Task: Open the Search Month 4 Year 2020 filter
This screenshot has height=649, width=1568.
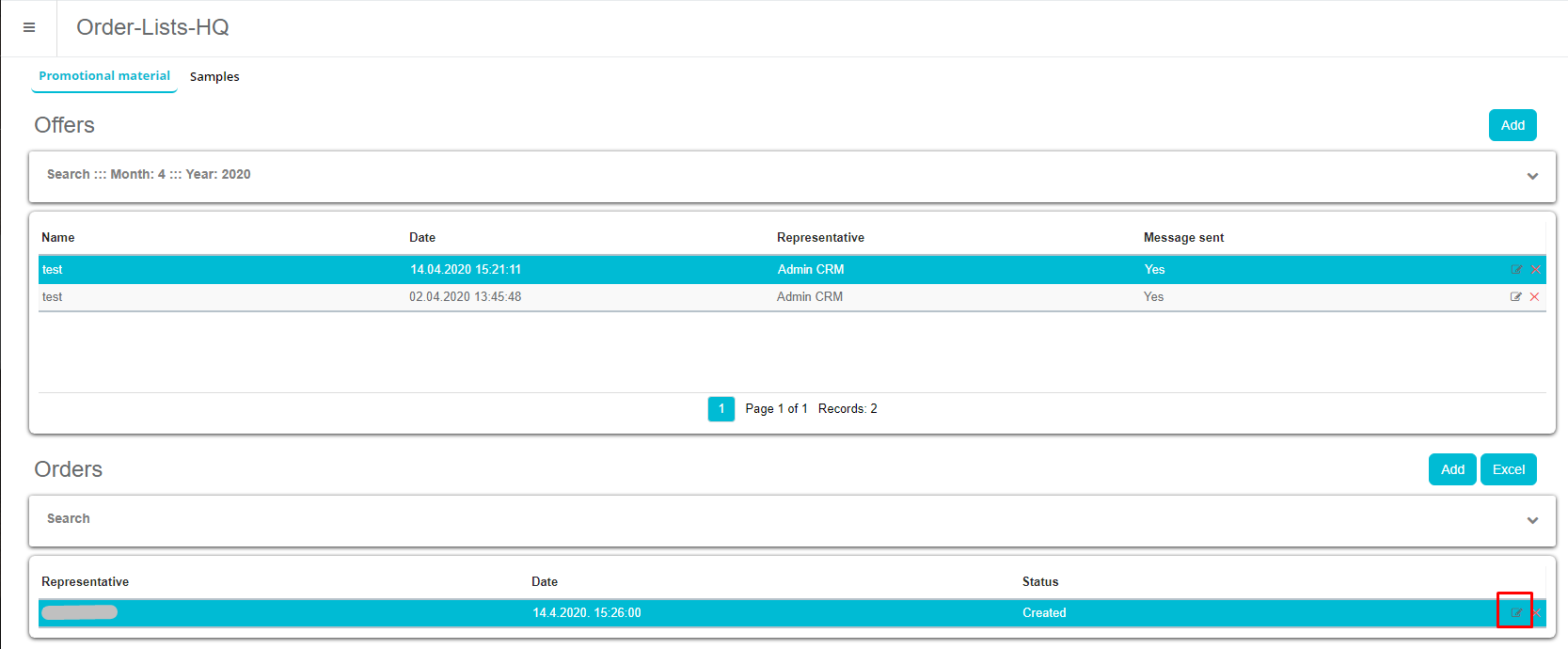Action: (x=149, y=175)
